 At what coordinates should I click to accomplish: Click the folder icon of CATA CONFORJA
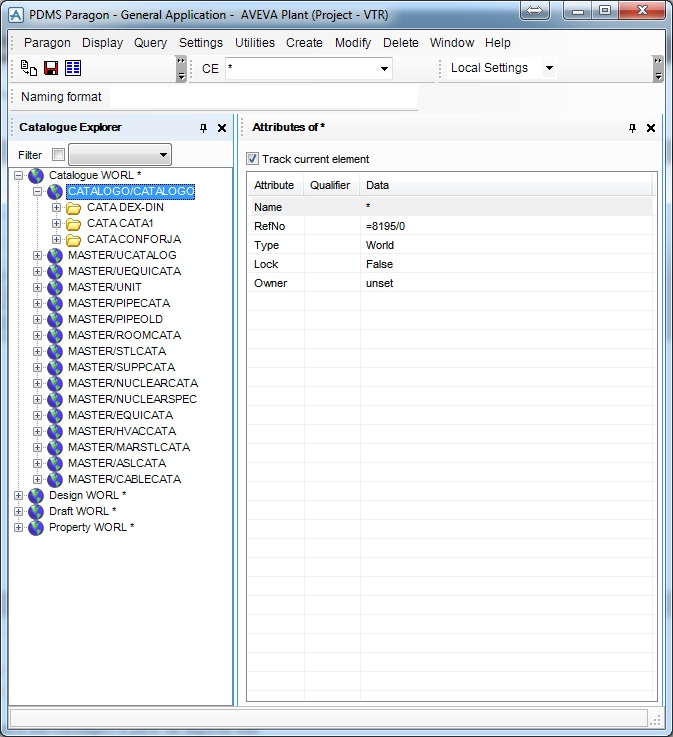(x=73, y=240)
